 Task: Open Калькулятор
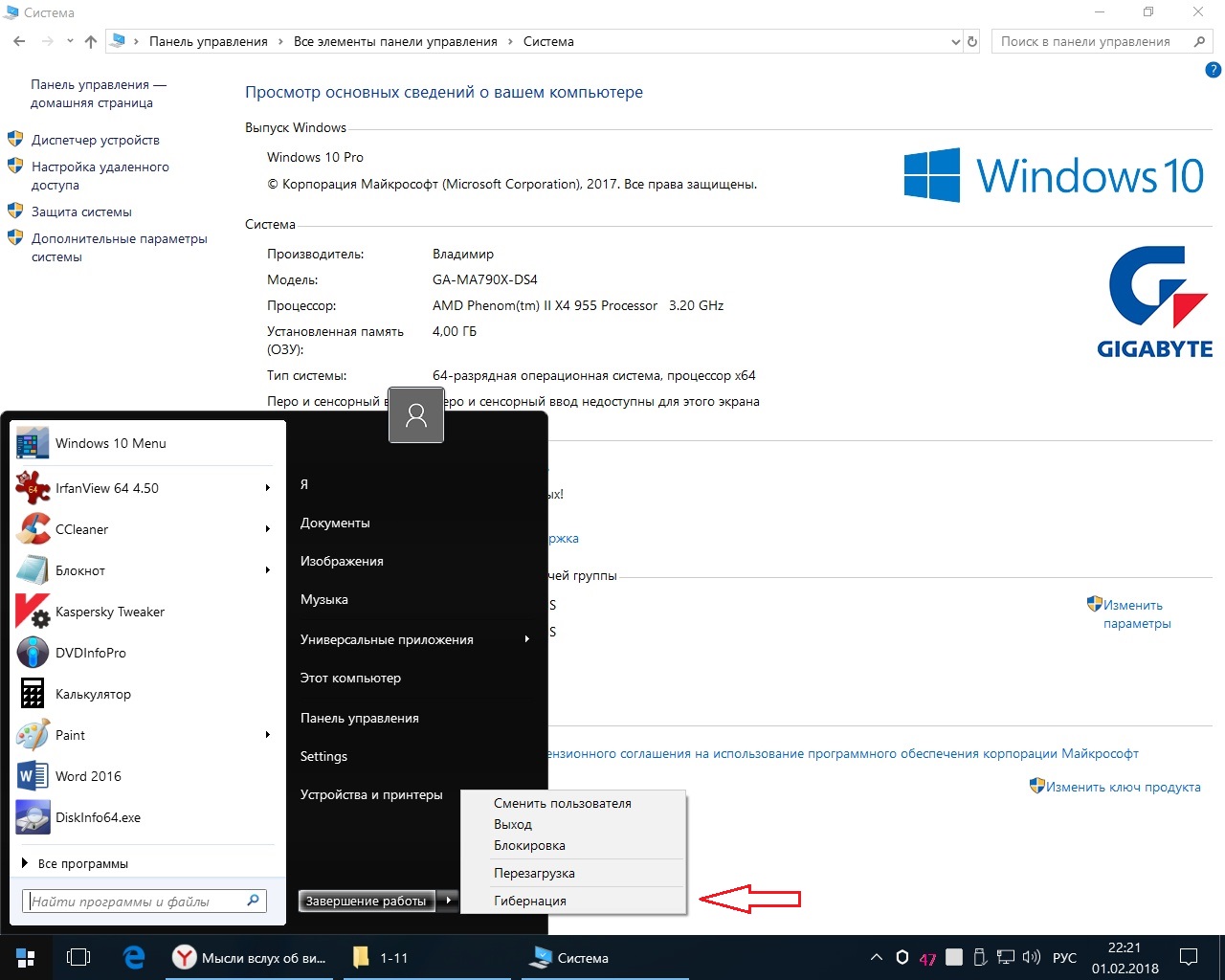pyautogui.click(x=145, y=694)
